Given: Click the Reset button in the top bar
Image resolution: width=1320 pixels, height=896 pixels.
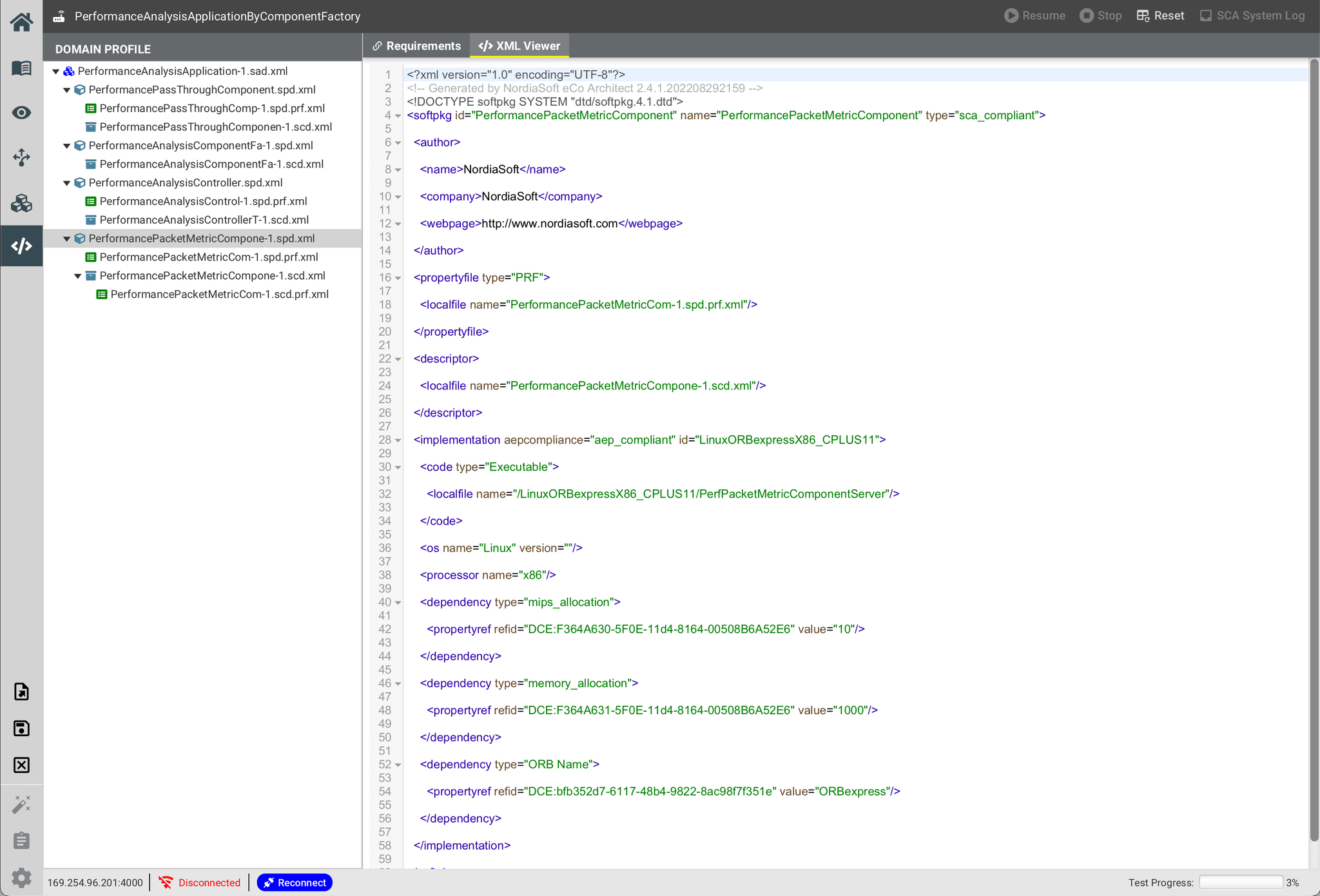Looking at the screenshot, I should coord(1160,15).
